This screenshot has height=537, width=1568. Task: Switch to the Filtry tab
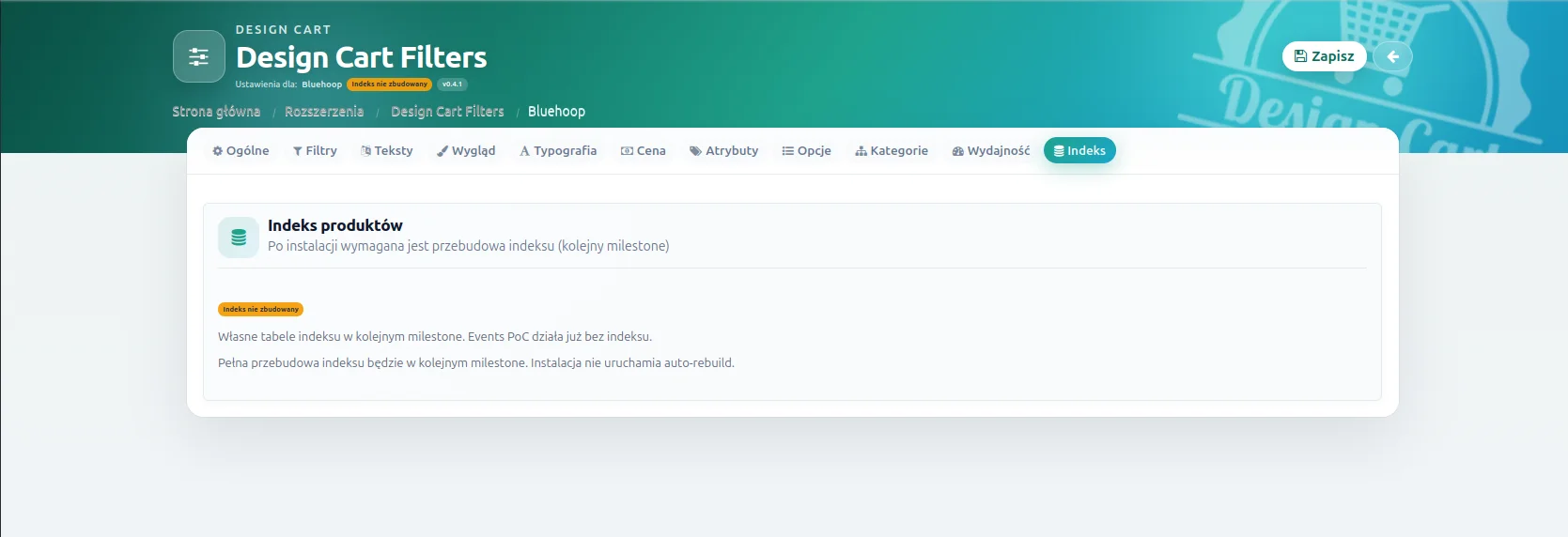click(x=315, y=150)
